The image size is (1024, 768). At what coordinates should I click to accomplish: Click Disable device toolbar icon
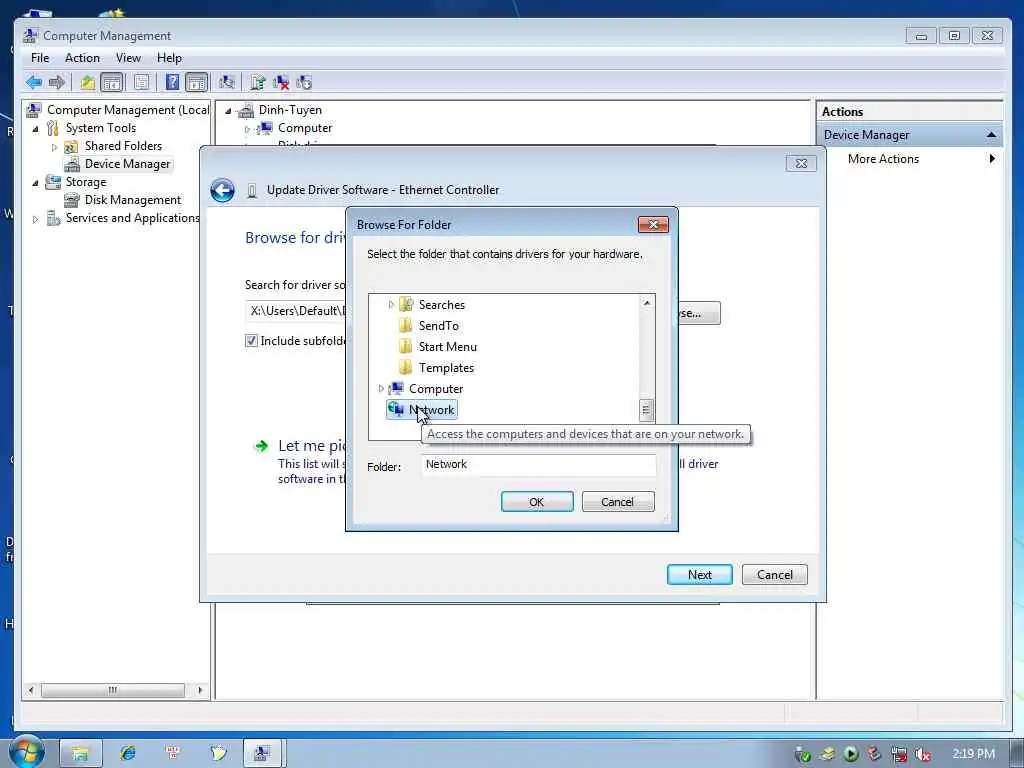click(304, 82)
